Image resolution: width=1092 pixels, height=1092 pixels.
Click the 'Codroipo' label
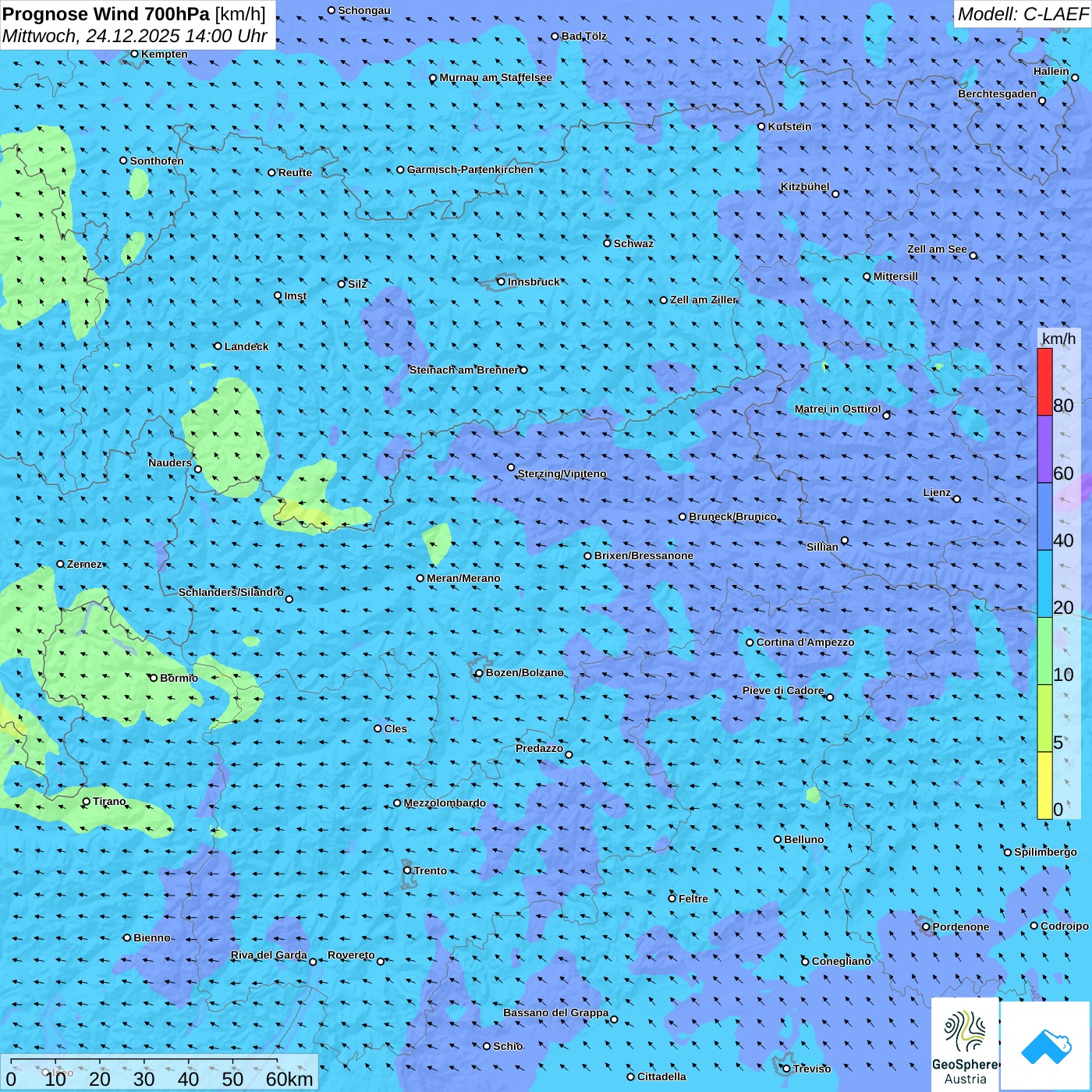coord(1065,926)
